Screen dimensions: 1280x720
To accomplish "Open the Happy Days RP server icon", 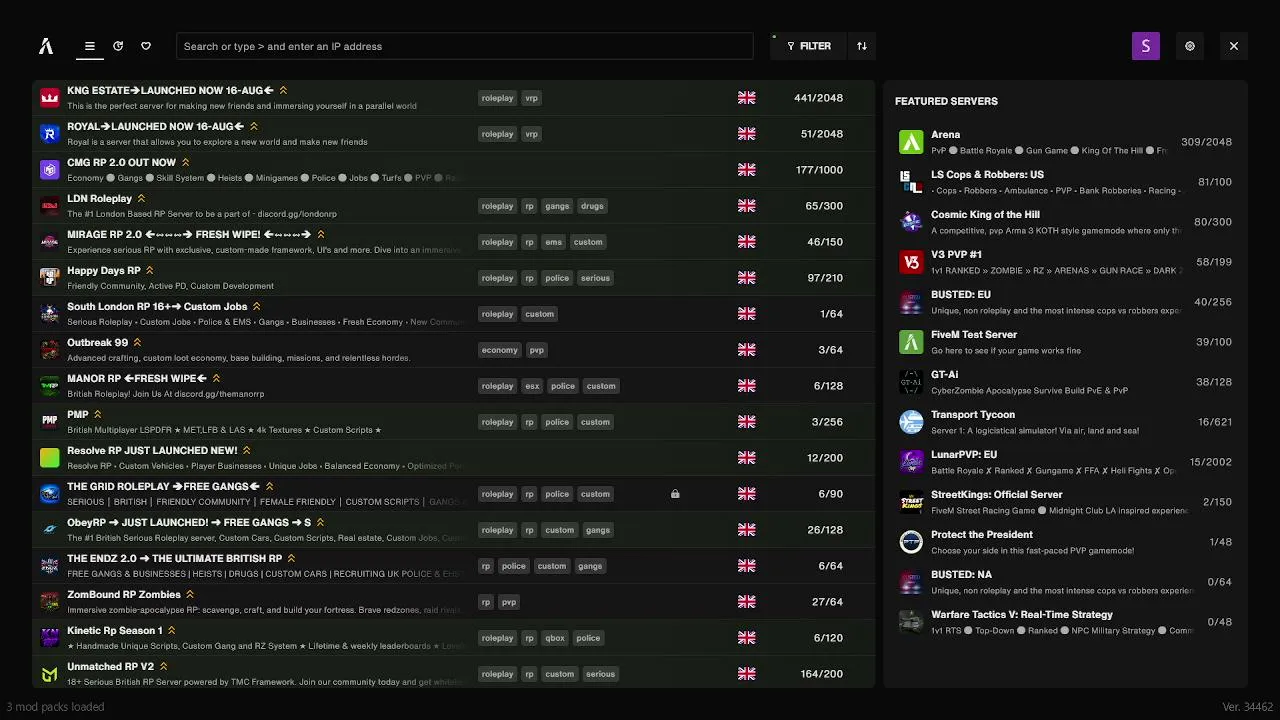I will click(x=50, y=278).
